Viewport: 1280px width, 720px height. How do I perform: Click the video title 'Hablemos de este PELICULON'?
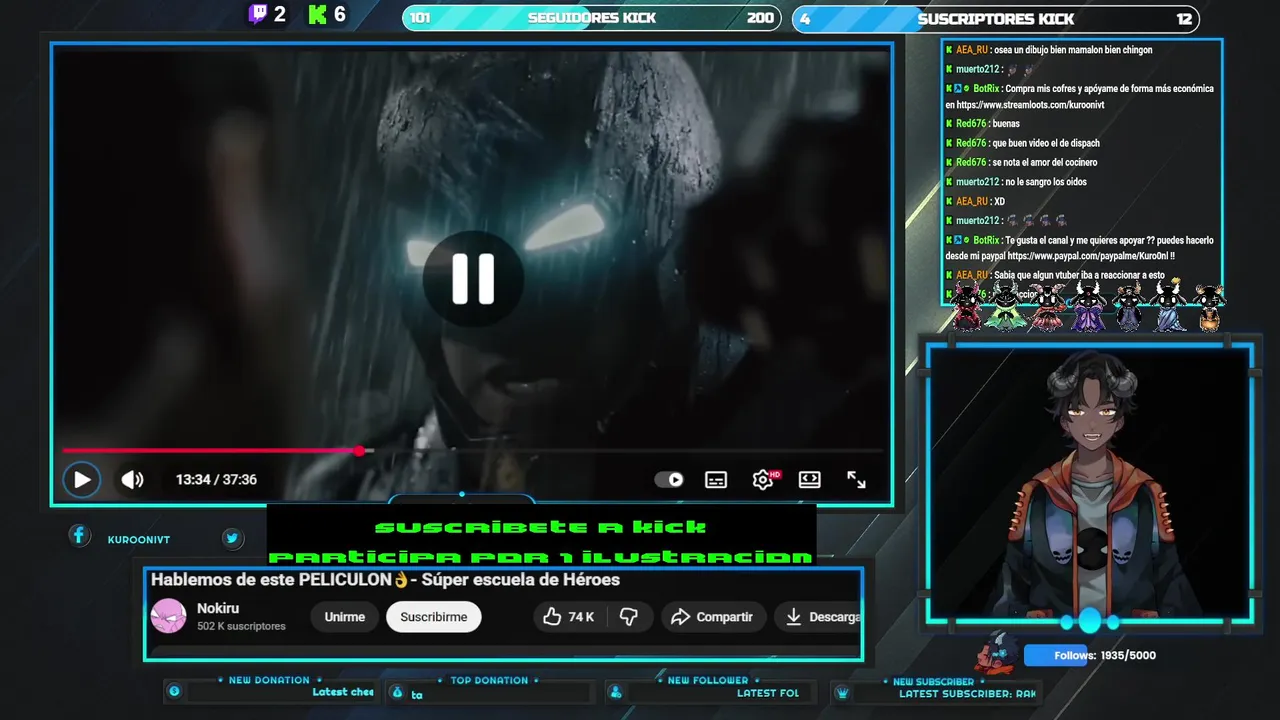click(x=385, y=580)
